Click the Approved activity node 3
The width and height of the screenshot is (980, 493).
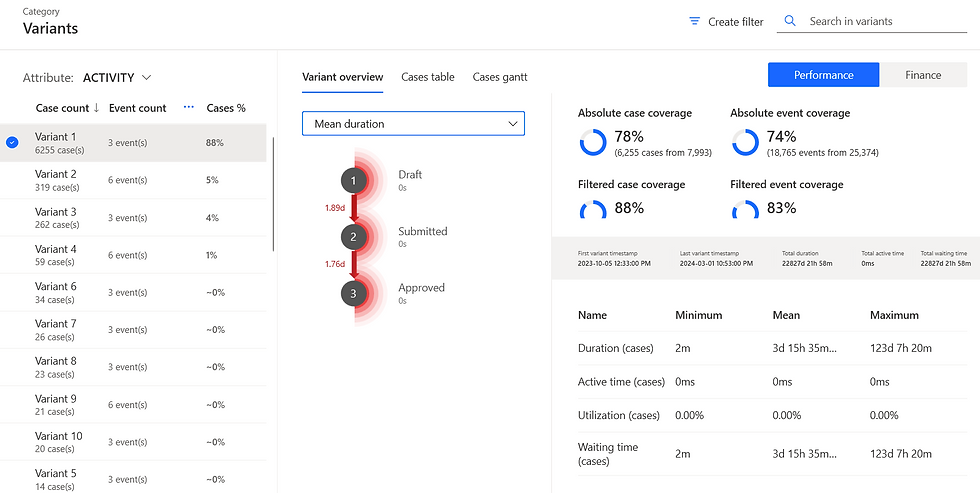point(353,294)
